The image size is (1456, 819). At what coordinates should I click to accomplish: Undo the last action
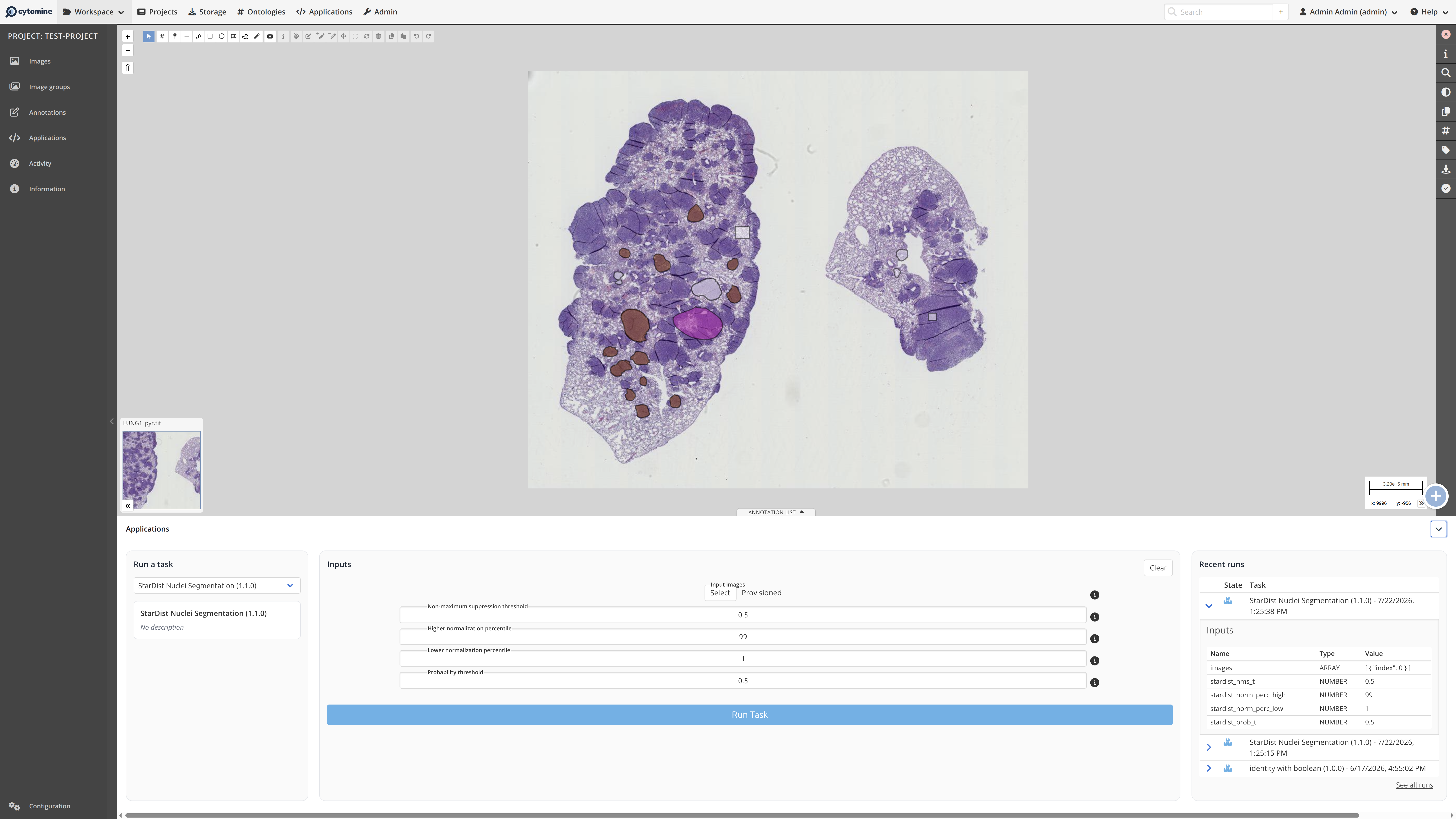pyautogui.click(x=417, y=36)
